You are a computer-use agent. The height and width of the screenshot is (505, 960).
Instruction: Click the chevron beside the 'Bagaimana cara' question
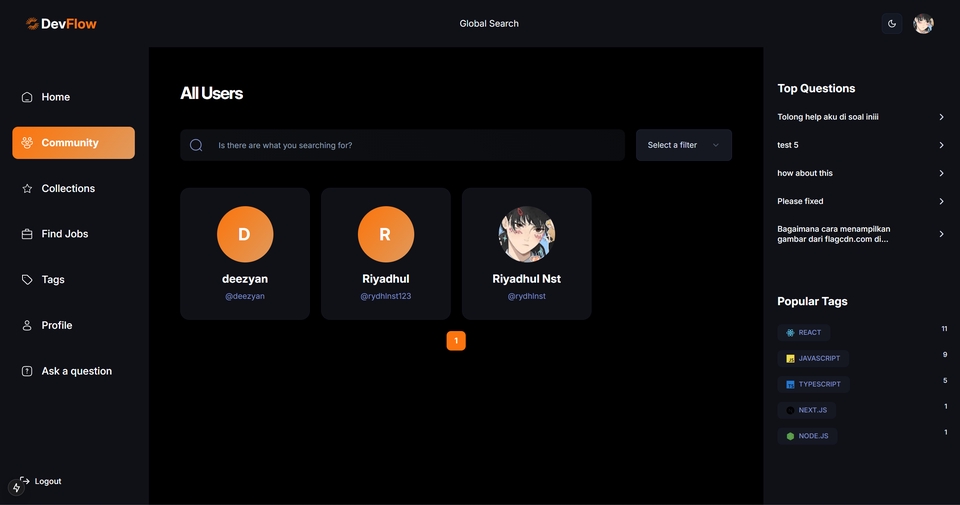pyautogui.click(x=941, y=234)
